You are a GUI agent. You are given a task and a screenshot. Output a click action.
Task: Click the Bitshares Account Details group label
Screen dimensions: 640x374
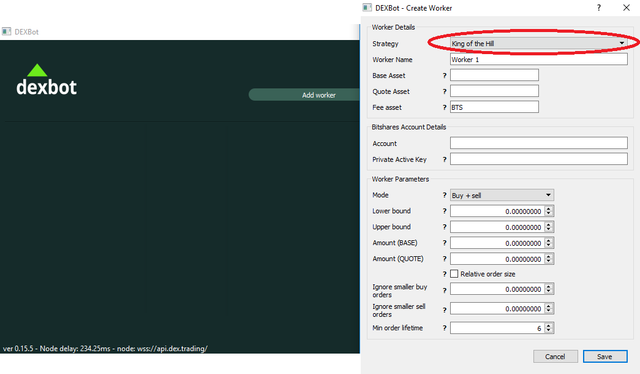(x=409, y=127)
